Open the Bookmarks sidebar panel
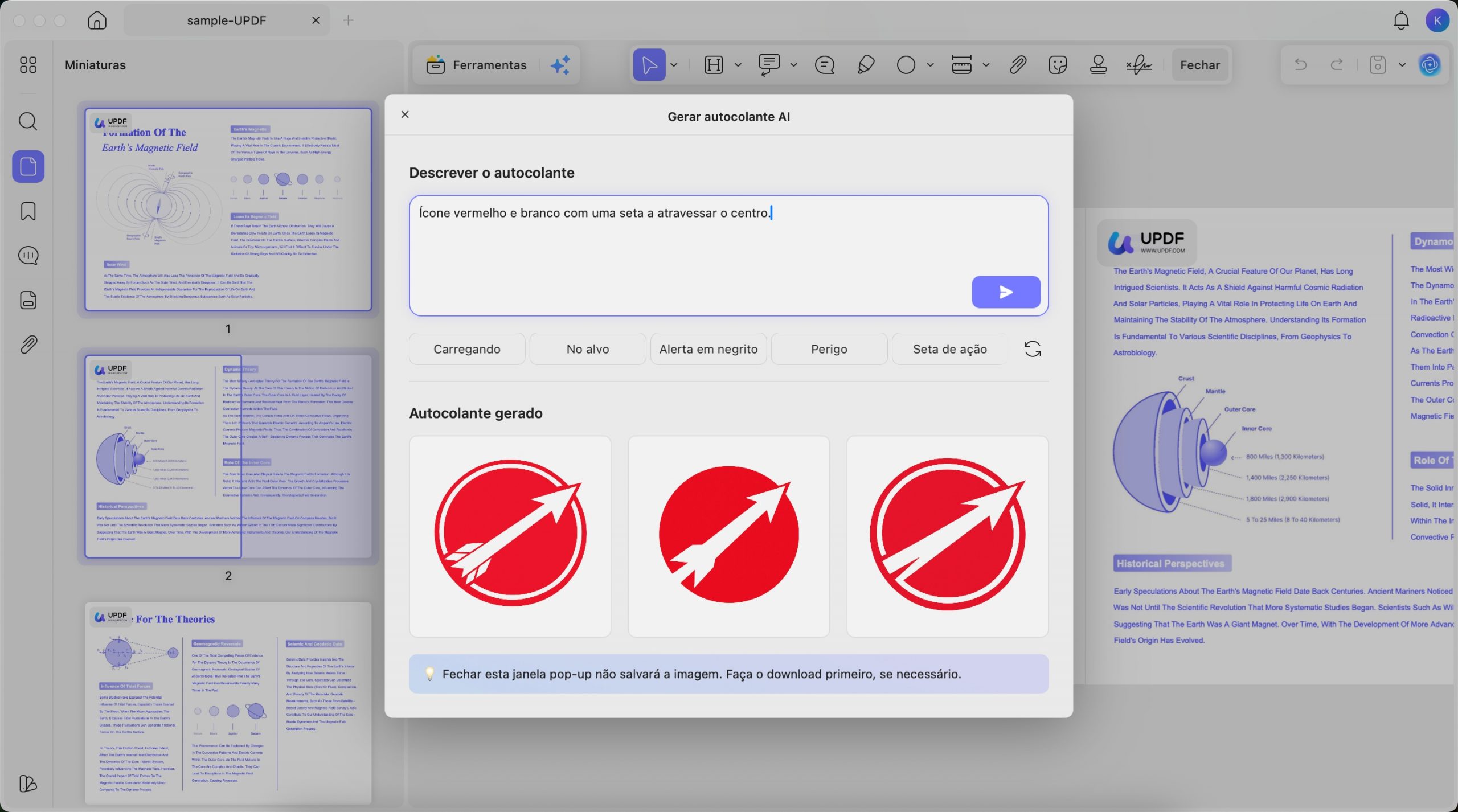 28,211
